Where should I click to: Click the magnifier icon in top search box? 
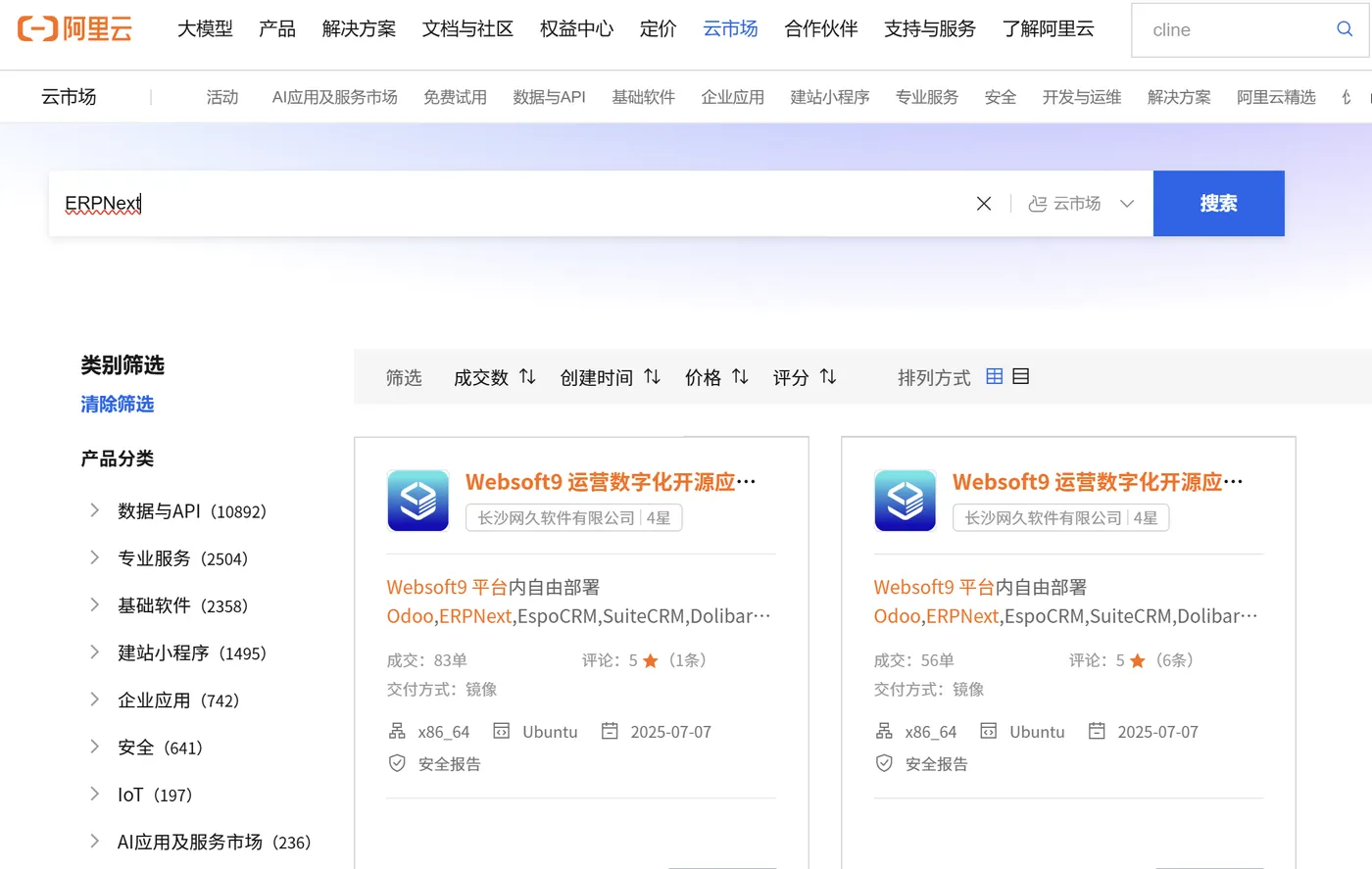[1345, 29]
